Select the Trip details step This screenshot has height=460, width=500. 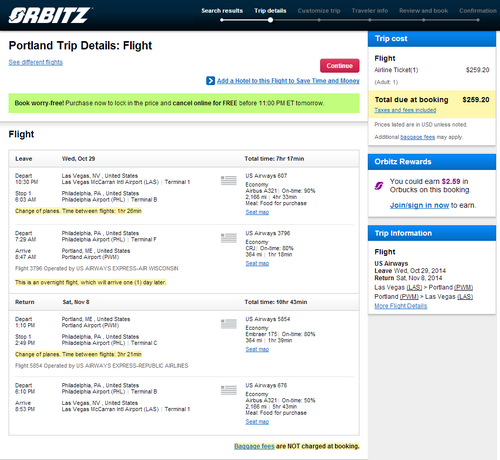(x=270, y=11)
